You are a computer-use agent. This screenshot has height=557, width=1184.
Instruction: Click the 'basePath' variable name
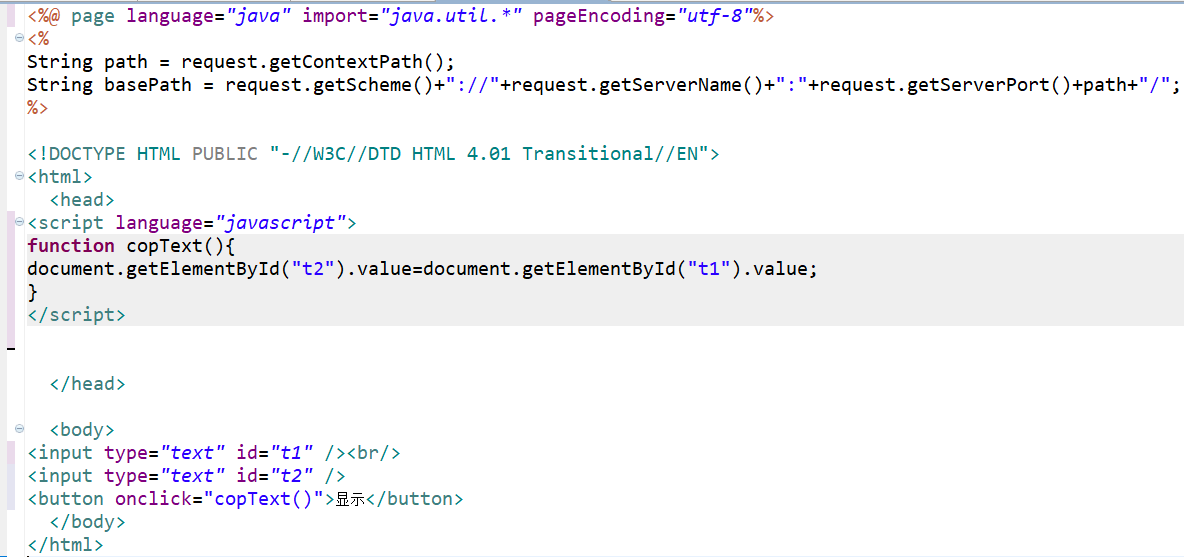pos(148,85)
